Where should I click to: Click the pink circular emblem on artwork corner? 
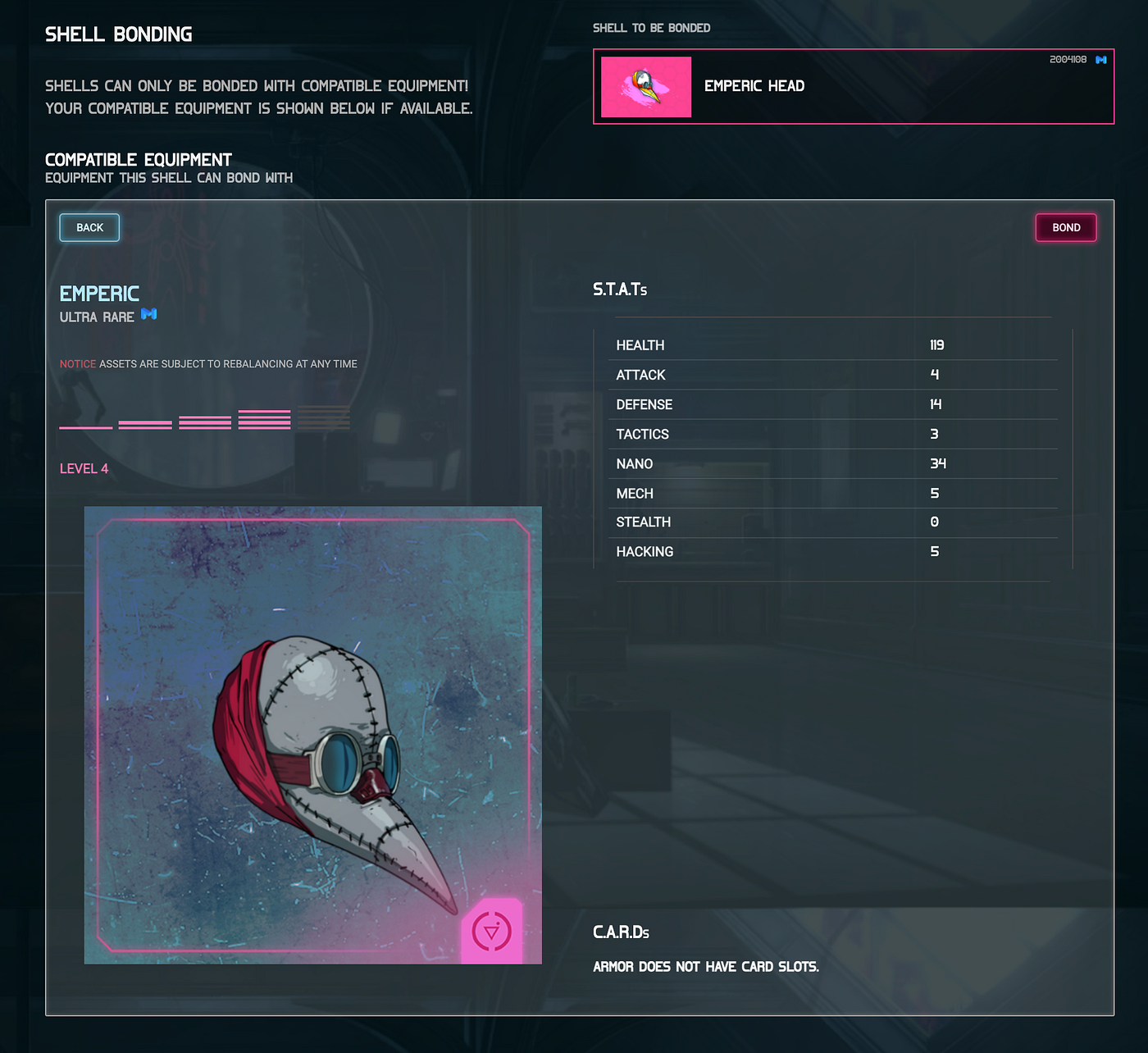(x=492, y=932)
